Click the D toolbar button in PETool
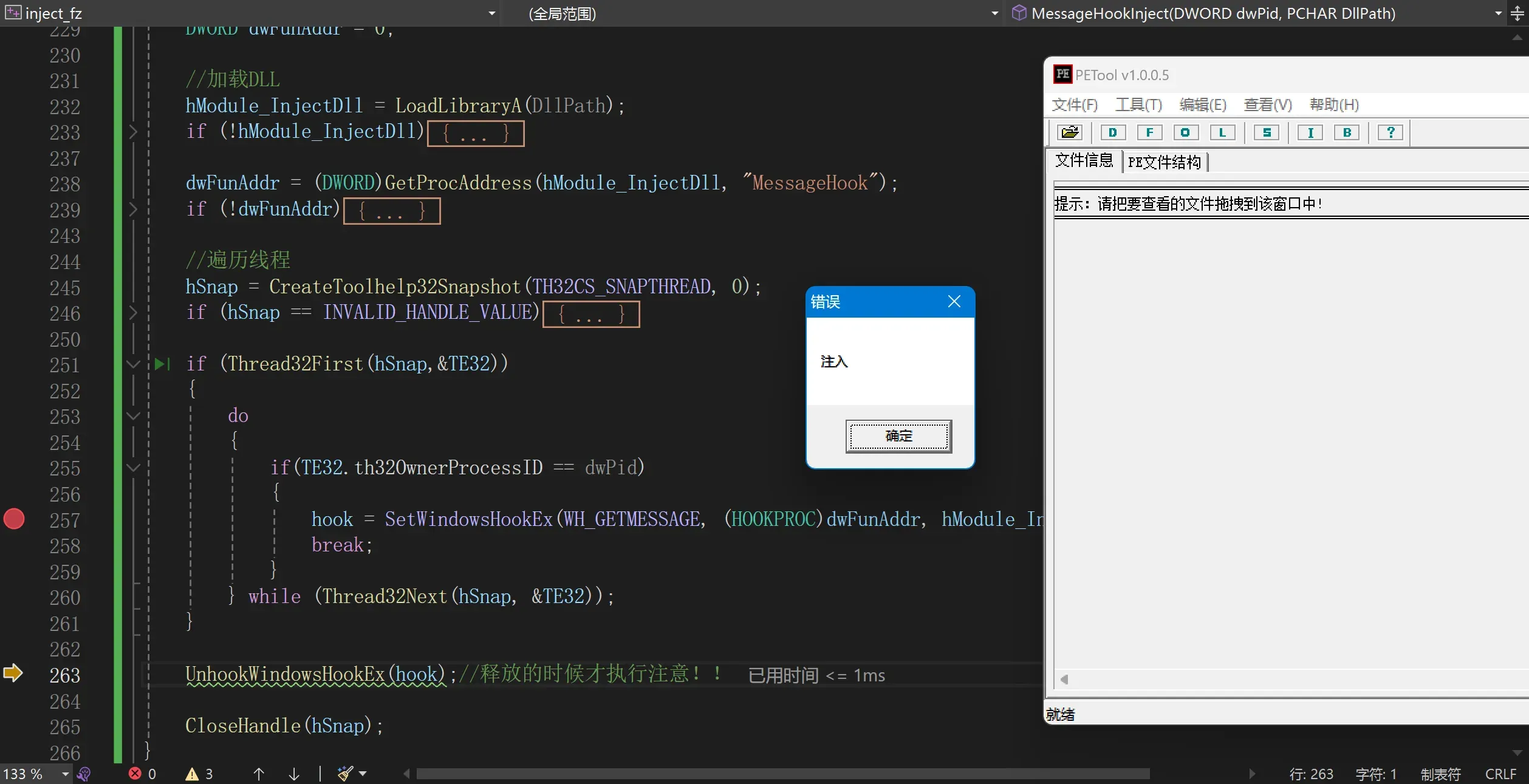 point(1112,132)
